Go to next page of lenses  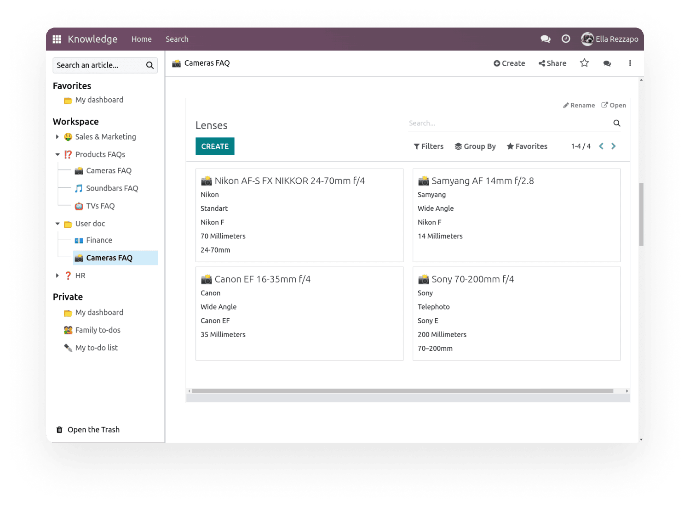(613, 146)
